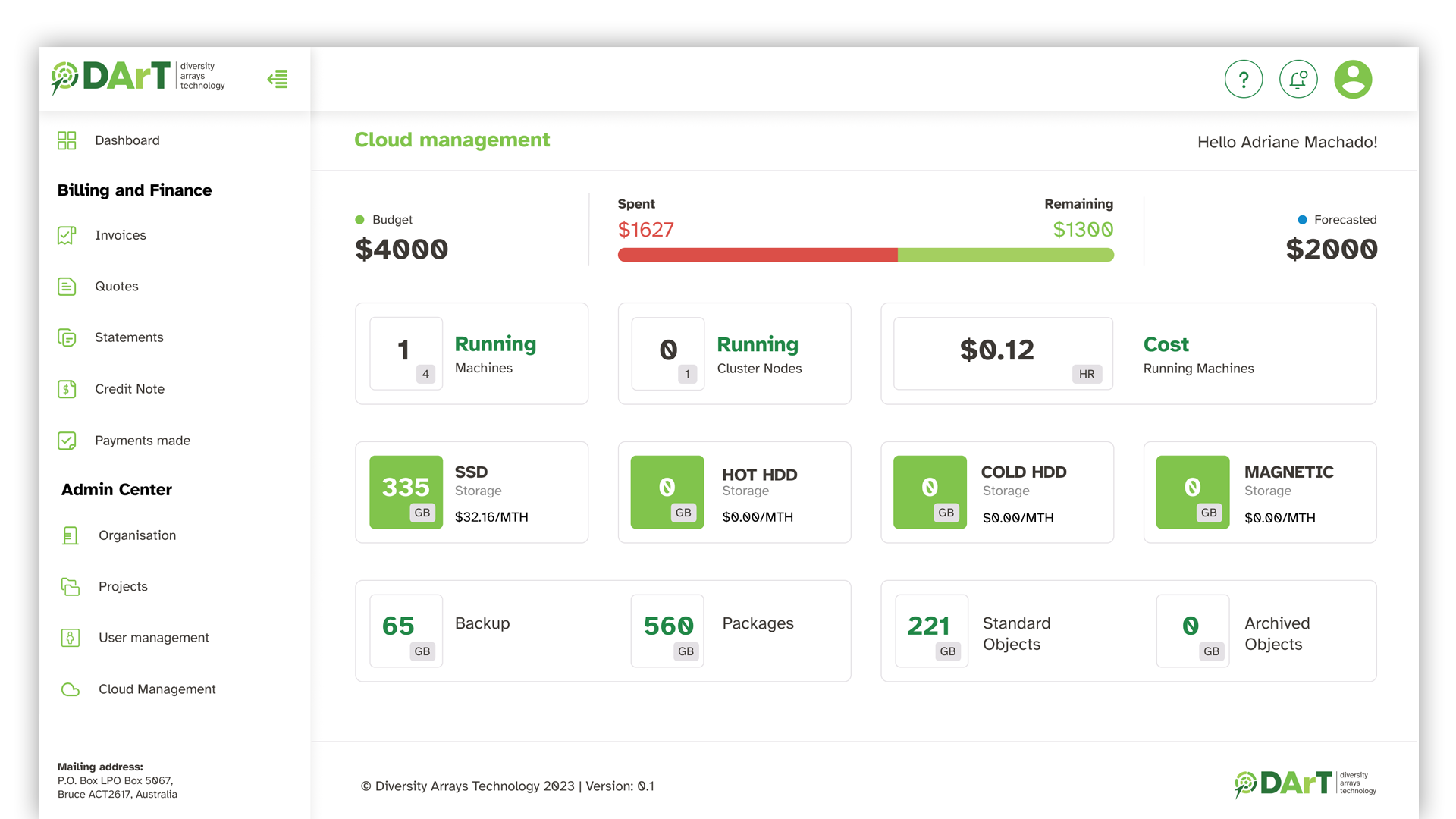Click the Statements icon in sidebar
This screenshot has height=819, width=1456.
[x=67, y=337]
